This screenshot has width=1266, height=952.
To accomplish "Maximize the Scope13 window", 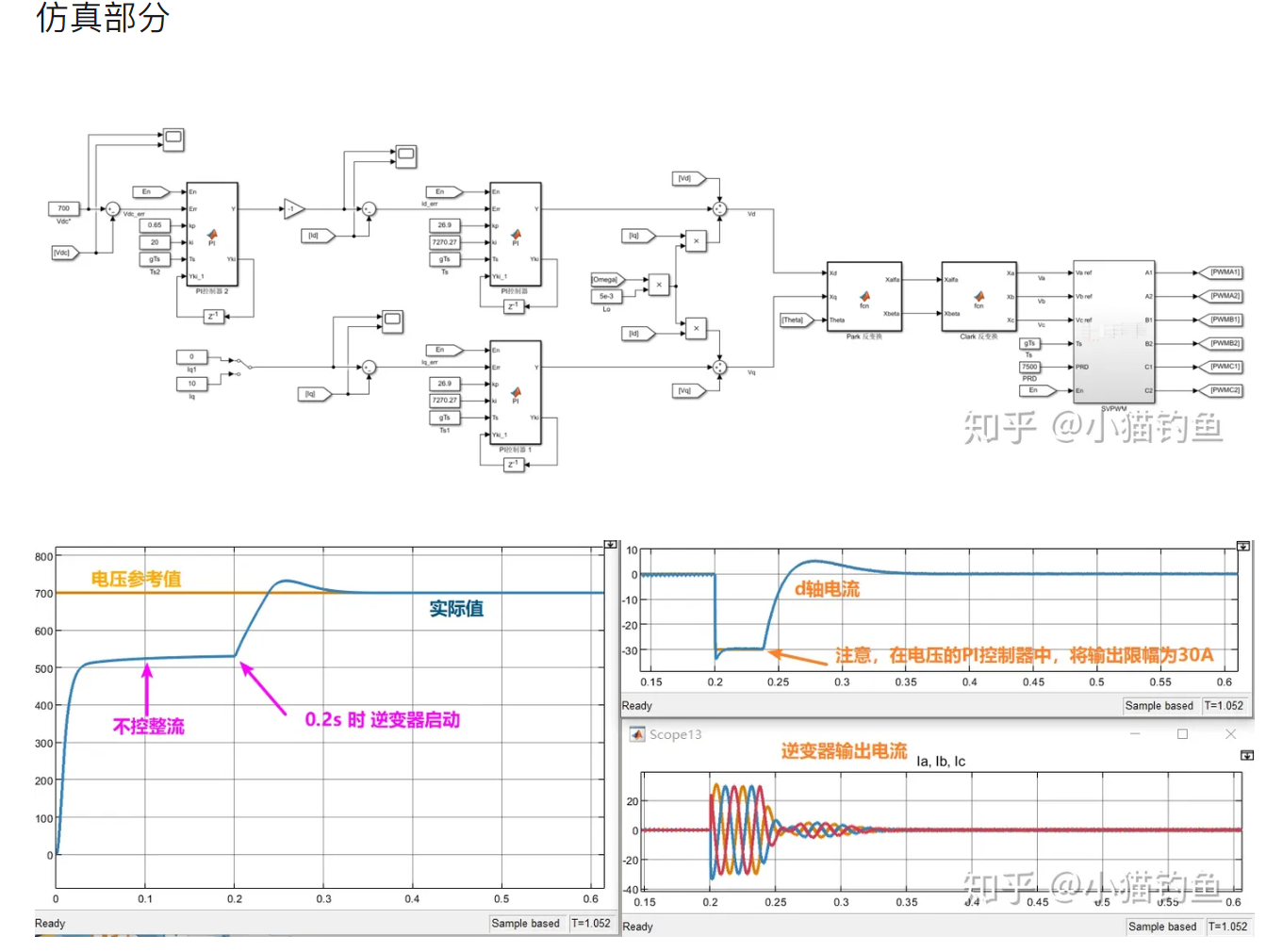I will tap(1182, 734).
